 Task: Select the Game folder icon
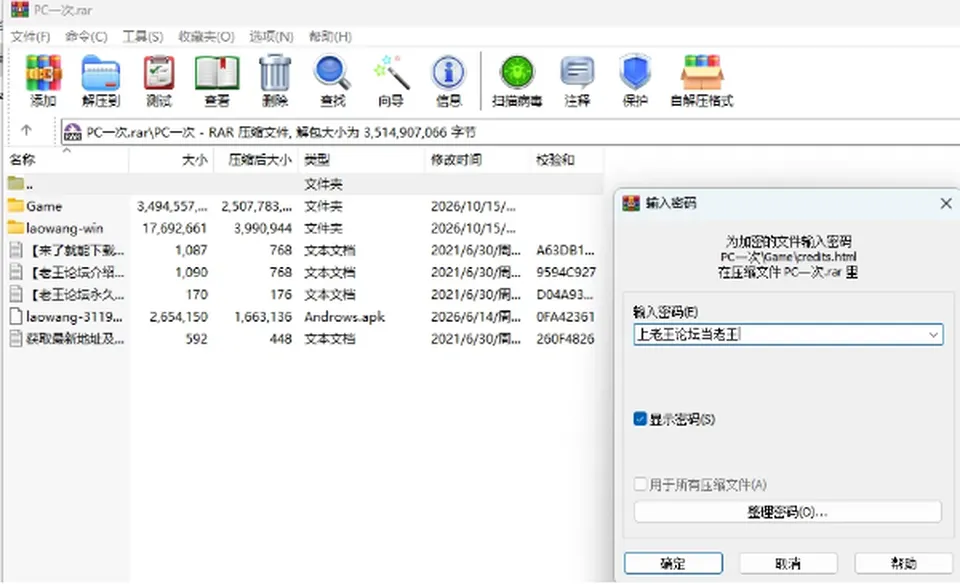click(x=16, y=206)
